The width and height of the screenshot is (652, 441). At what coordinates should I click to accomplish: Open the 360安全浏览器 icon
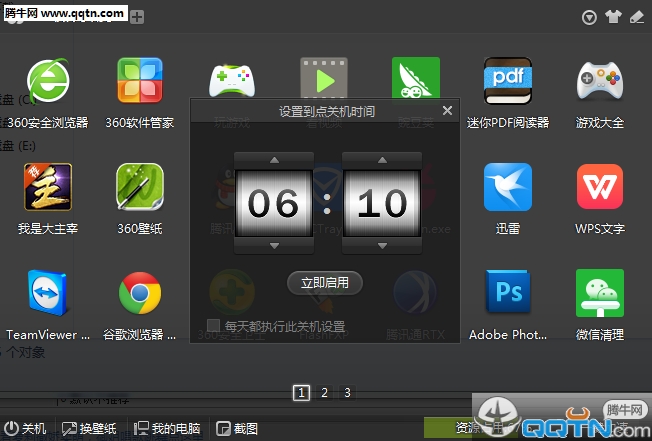pyautogui.click(x=48, y=81)
